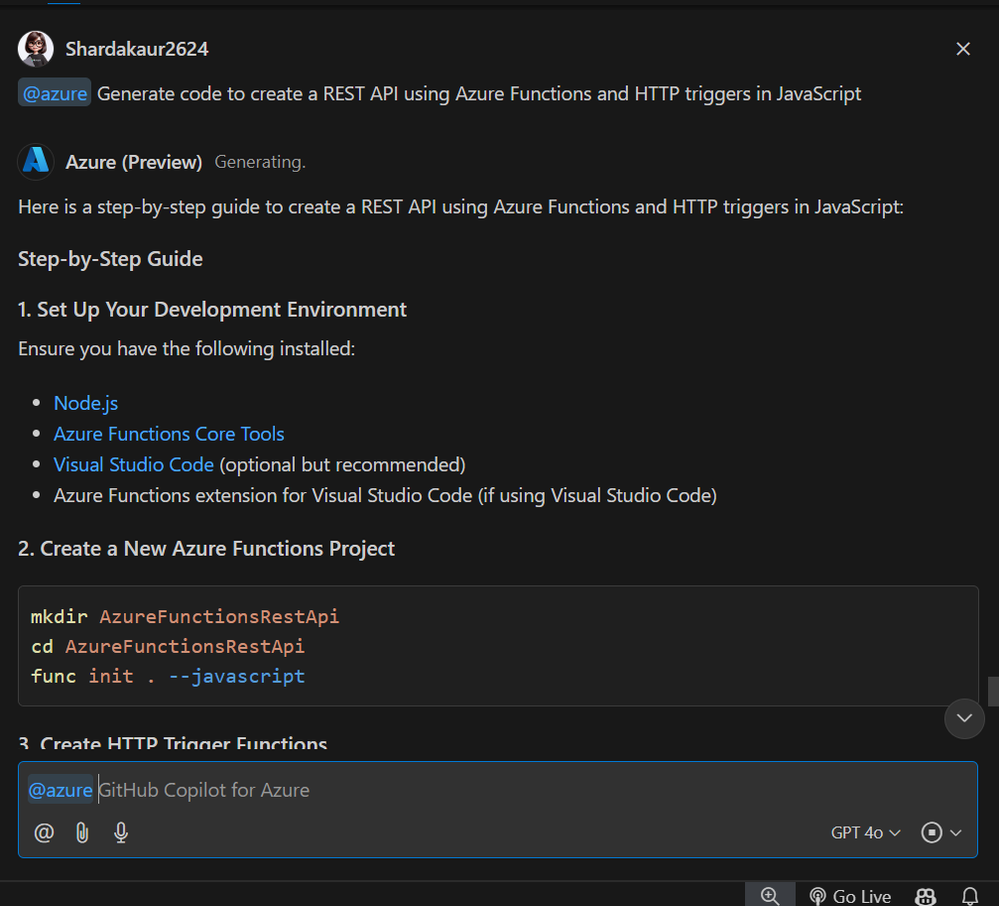Click the Azure (Preview) participant name
This screenshot has height=906, width=999.
[x=134, y=162]
